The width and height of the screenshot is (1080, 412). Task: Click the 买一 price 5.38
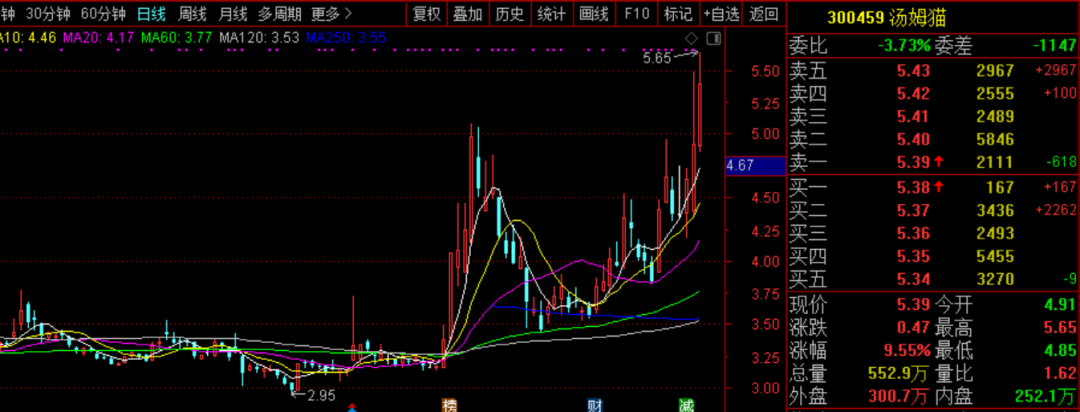(913, 187)
